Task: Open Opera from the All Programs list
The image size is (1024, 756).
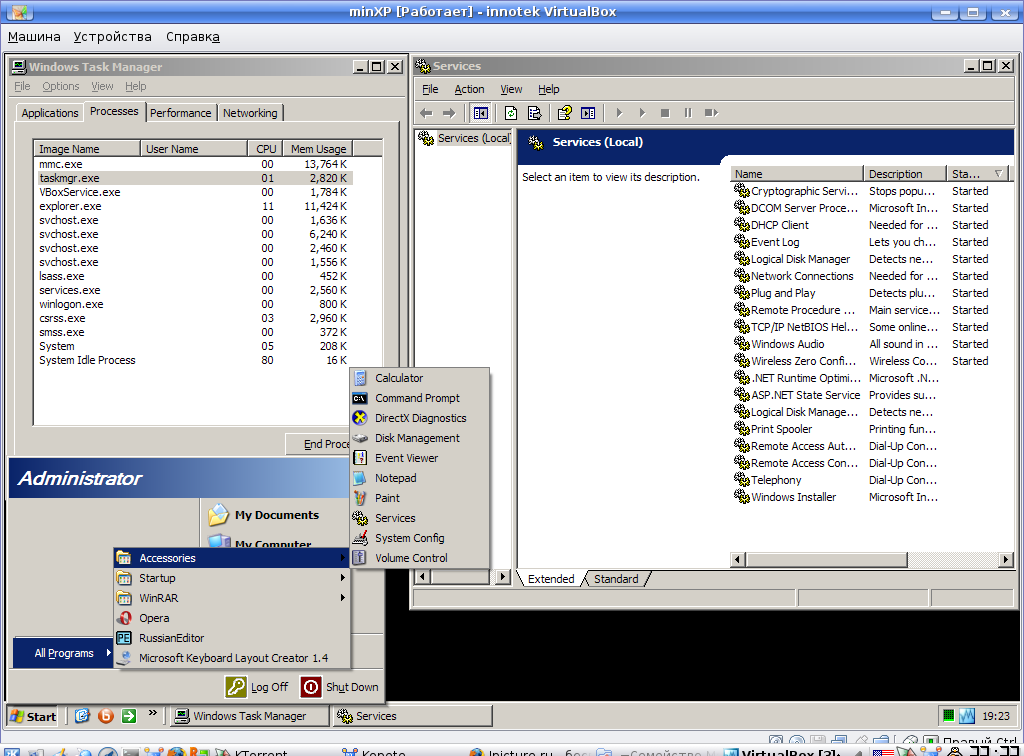Action: [x=154, y=618]
